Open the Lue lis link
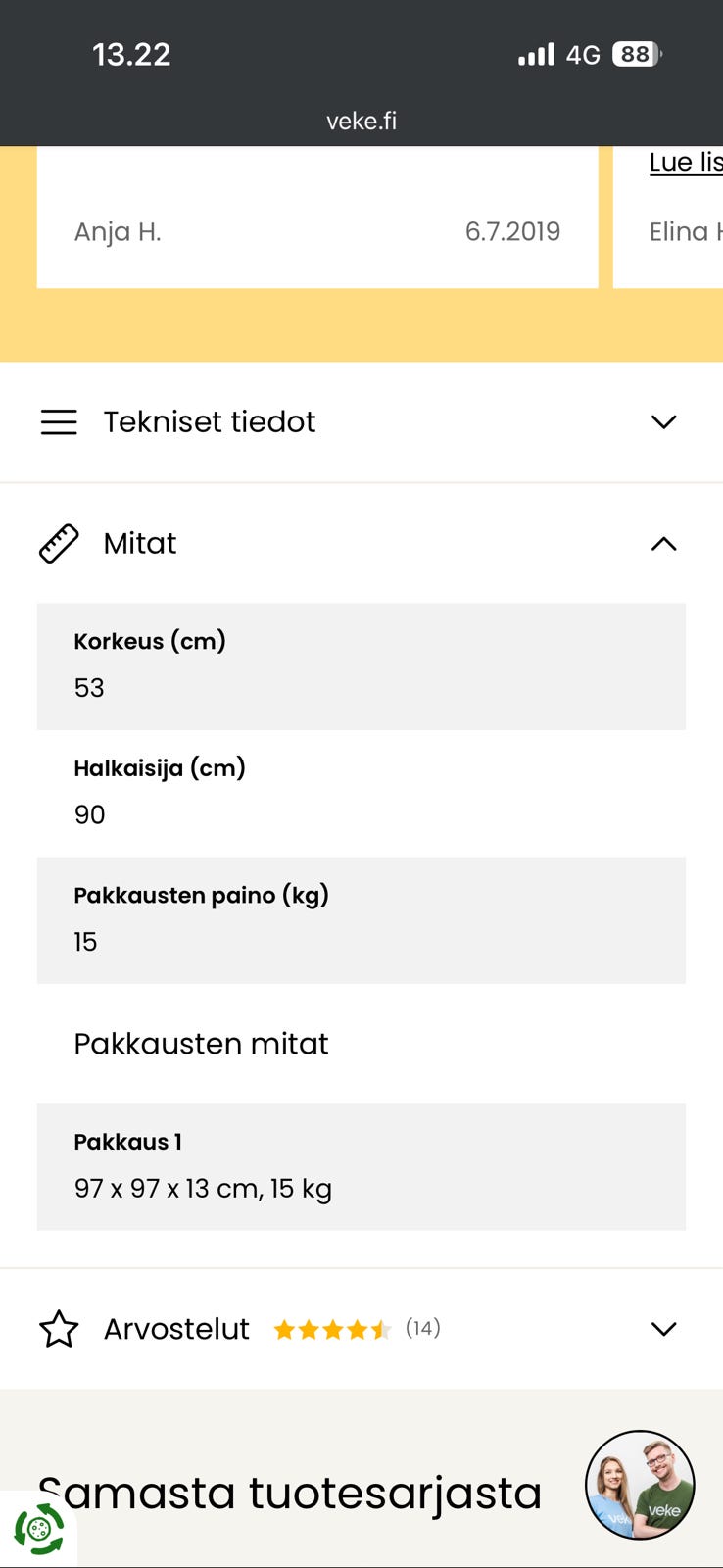The height and width of the screenshot is (1568, 723). coord(684,162)
